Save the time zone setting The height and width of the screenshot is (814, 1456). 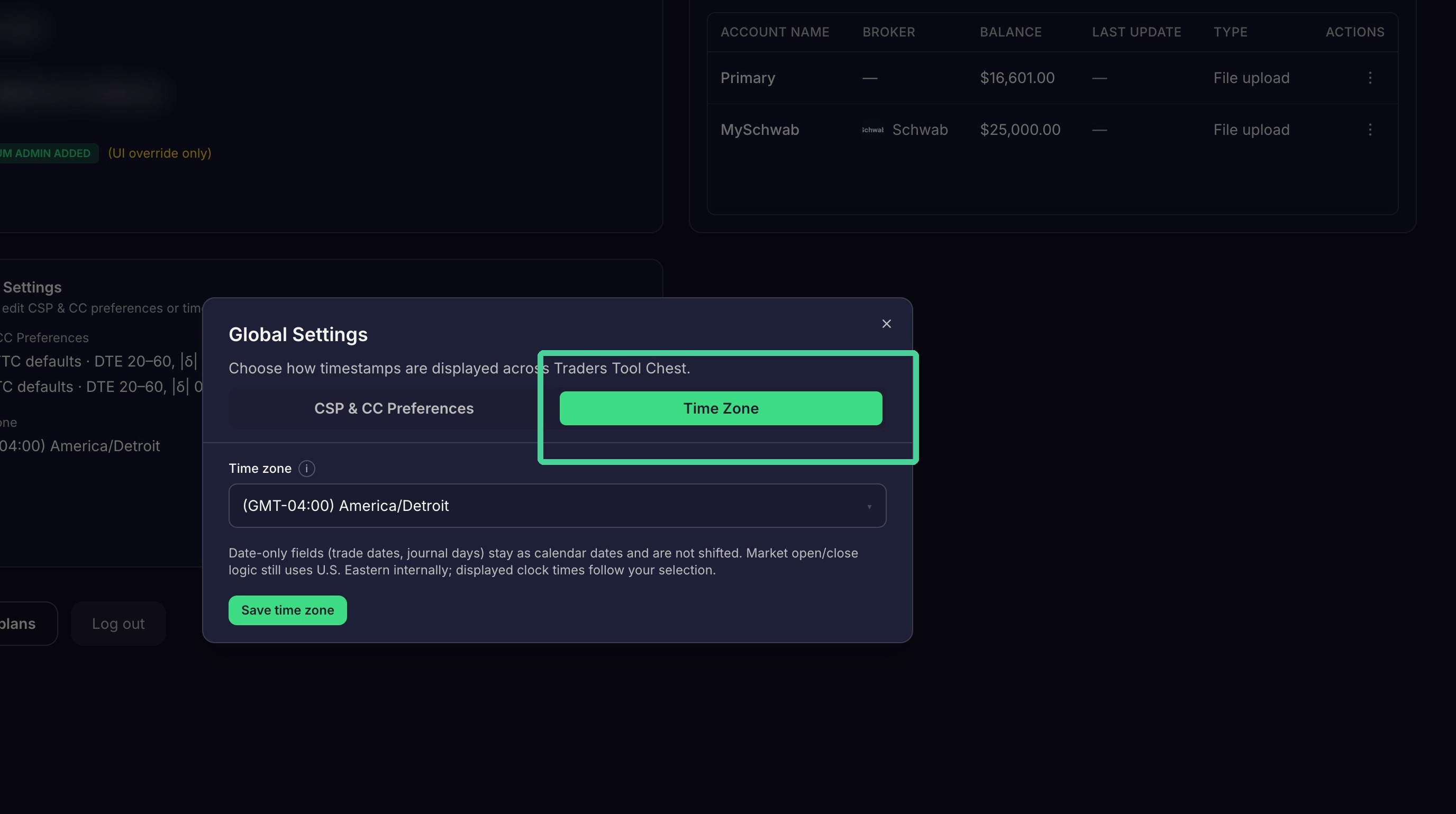pos(288,610)
